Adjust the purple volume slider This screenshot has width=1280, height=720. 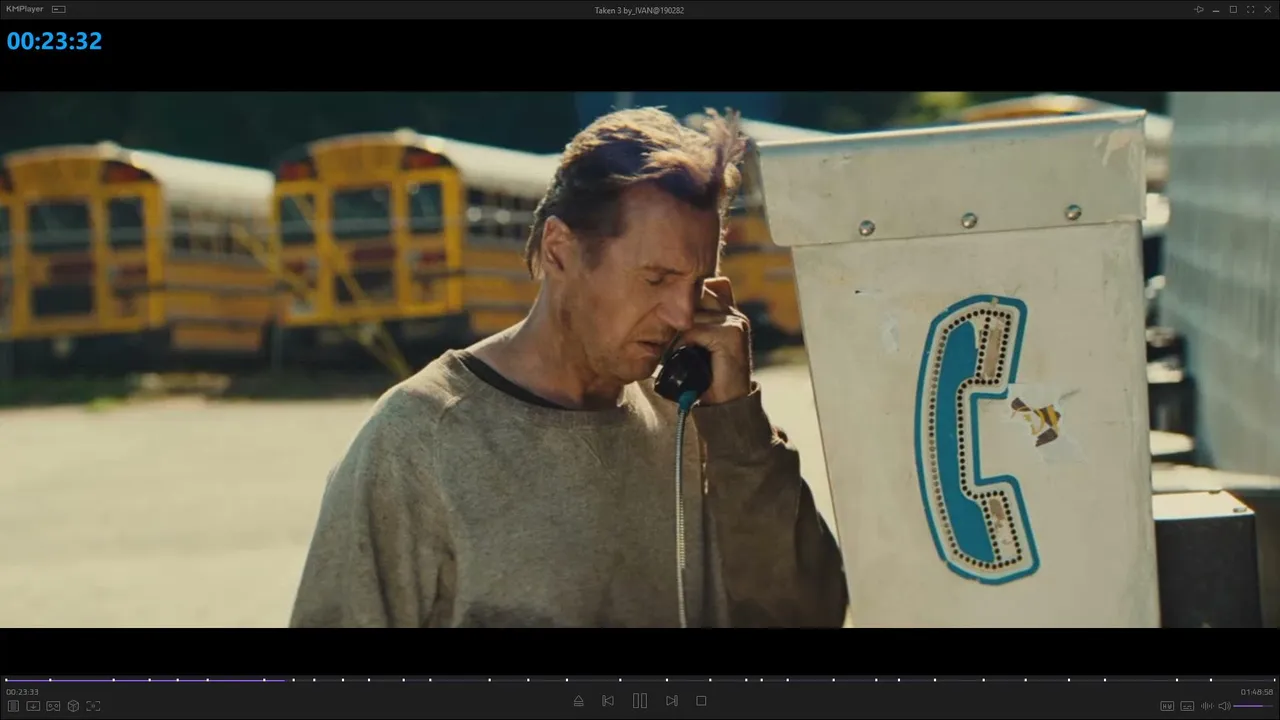1254,706
